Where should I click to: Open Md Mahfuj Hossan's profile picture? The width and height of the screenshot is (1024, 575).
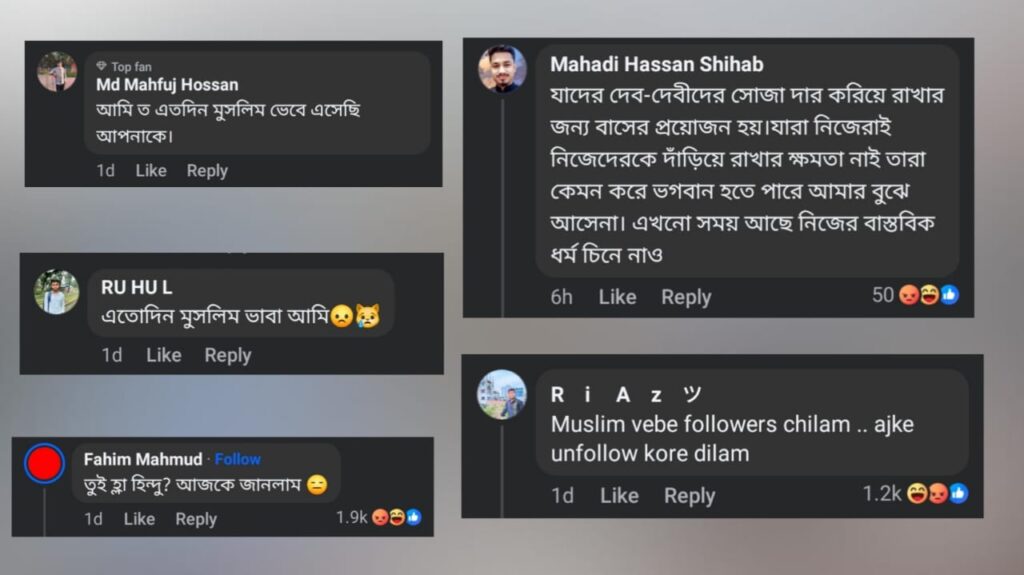[x=57, y=72]
